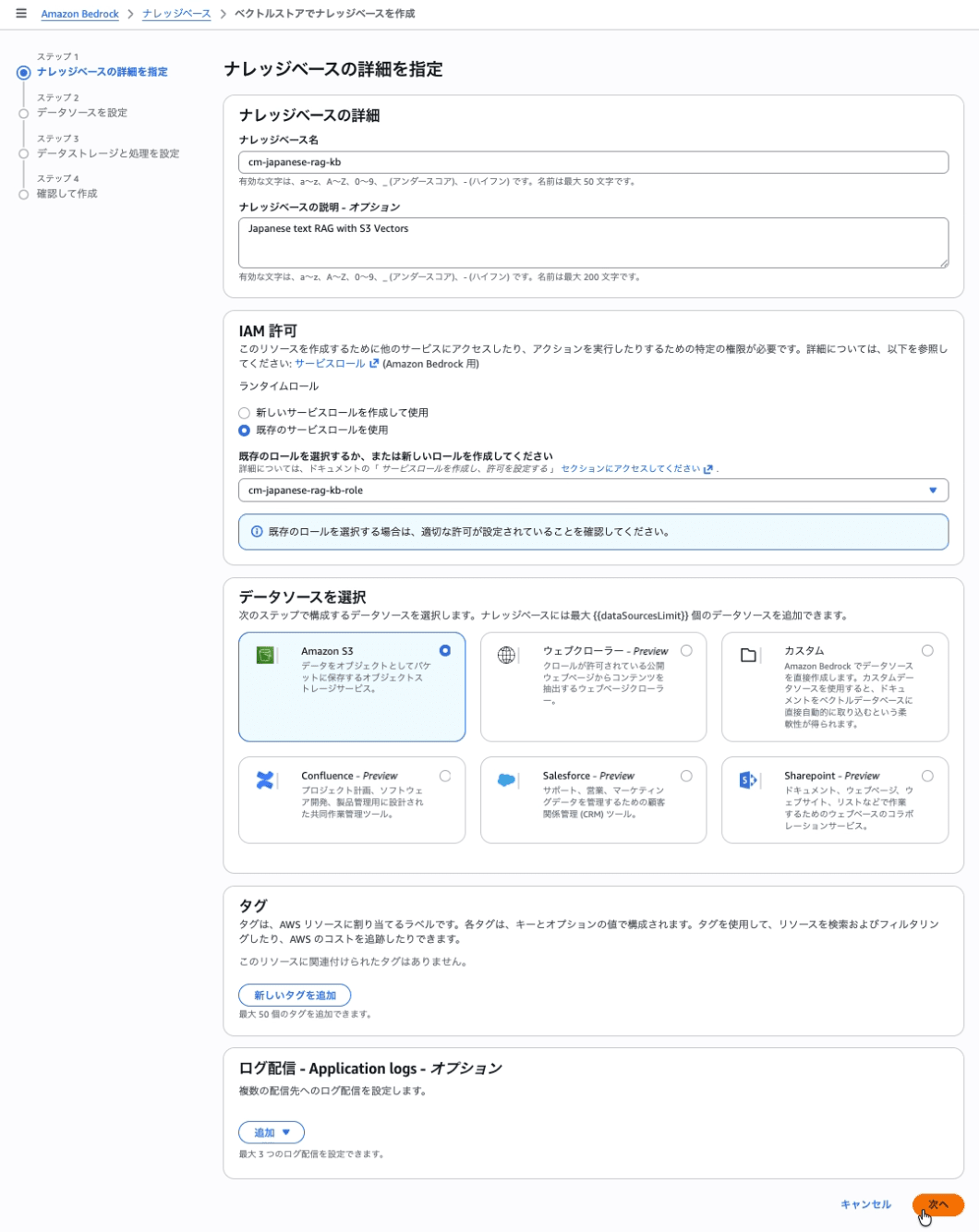Click external link icon after セクションにアクセスしてください

708,469
